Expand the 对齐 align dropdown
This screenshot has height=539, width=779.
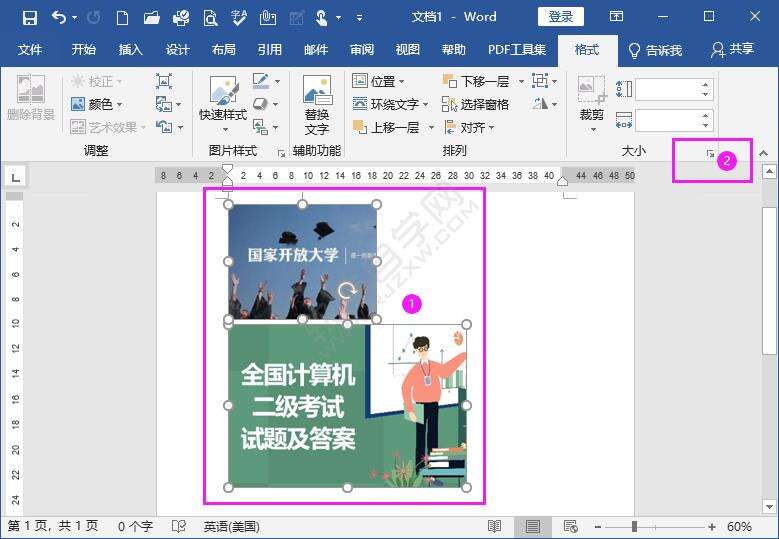[491, 128]
